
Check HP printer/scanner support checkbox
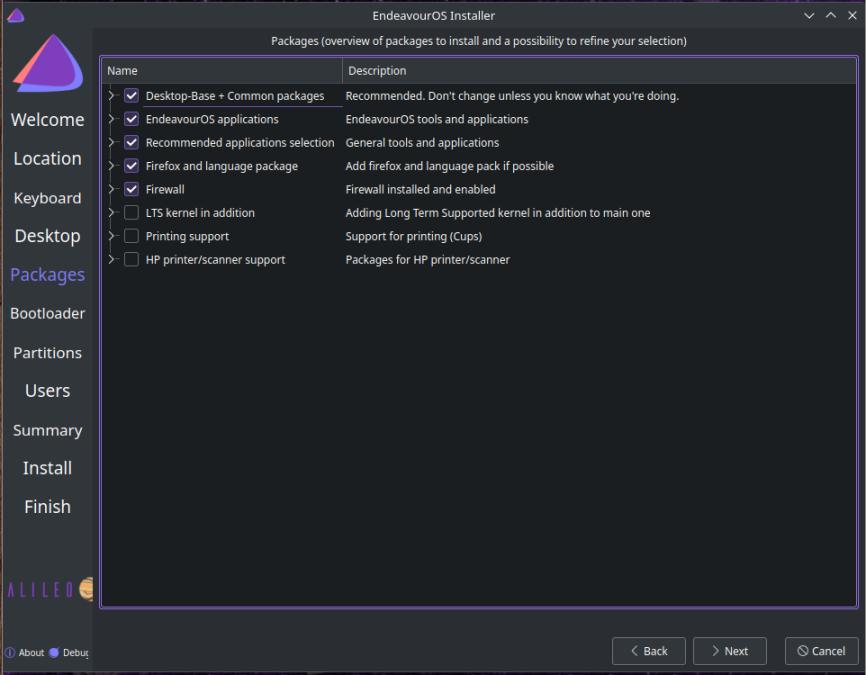[x=131, y=260]
